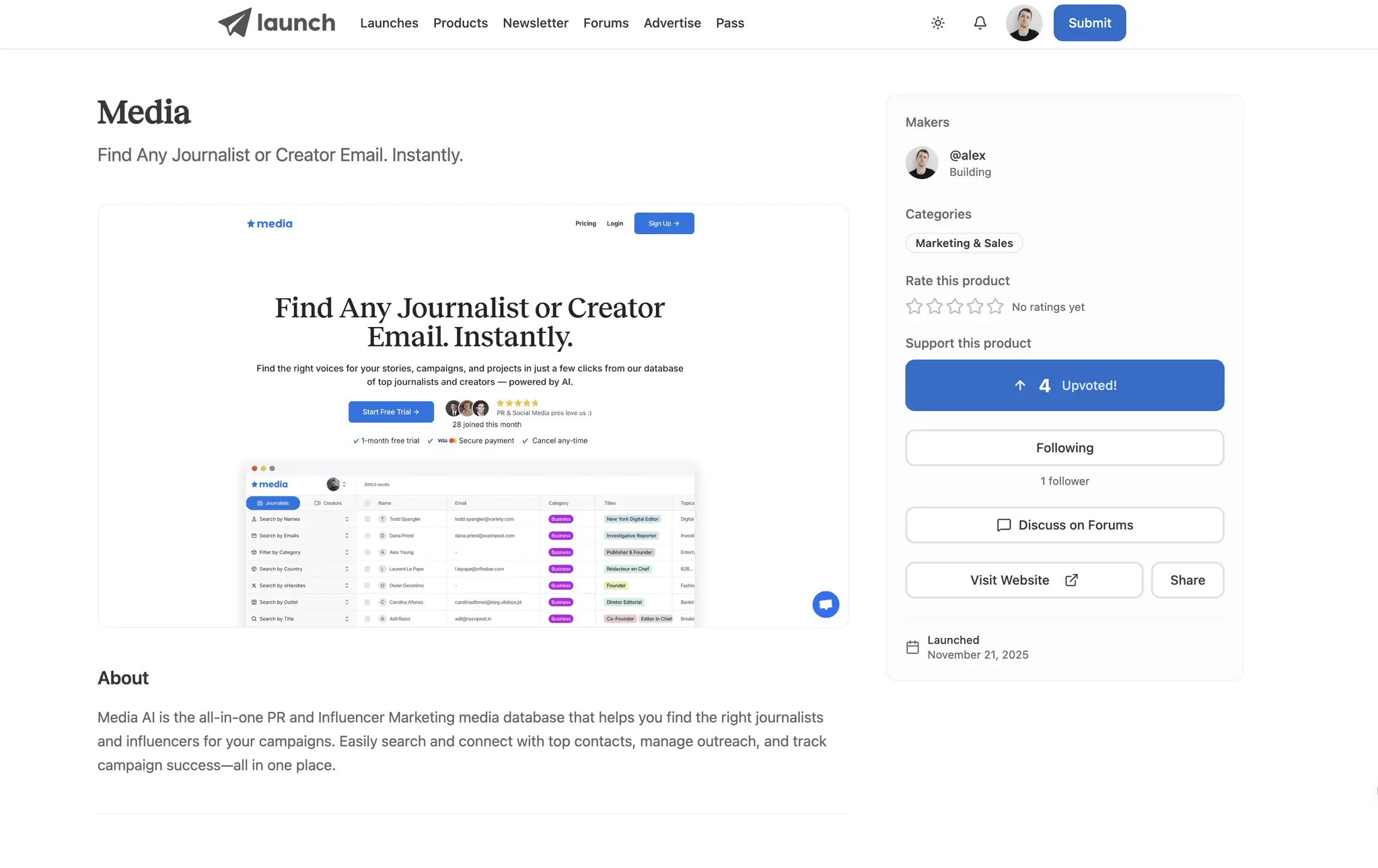
Task: Select the Marketing & Sales category tag
Action: [x=964, y=243]
